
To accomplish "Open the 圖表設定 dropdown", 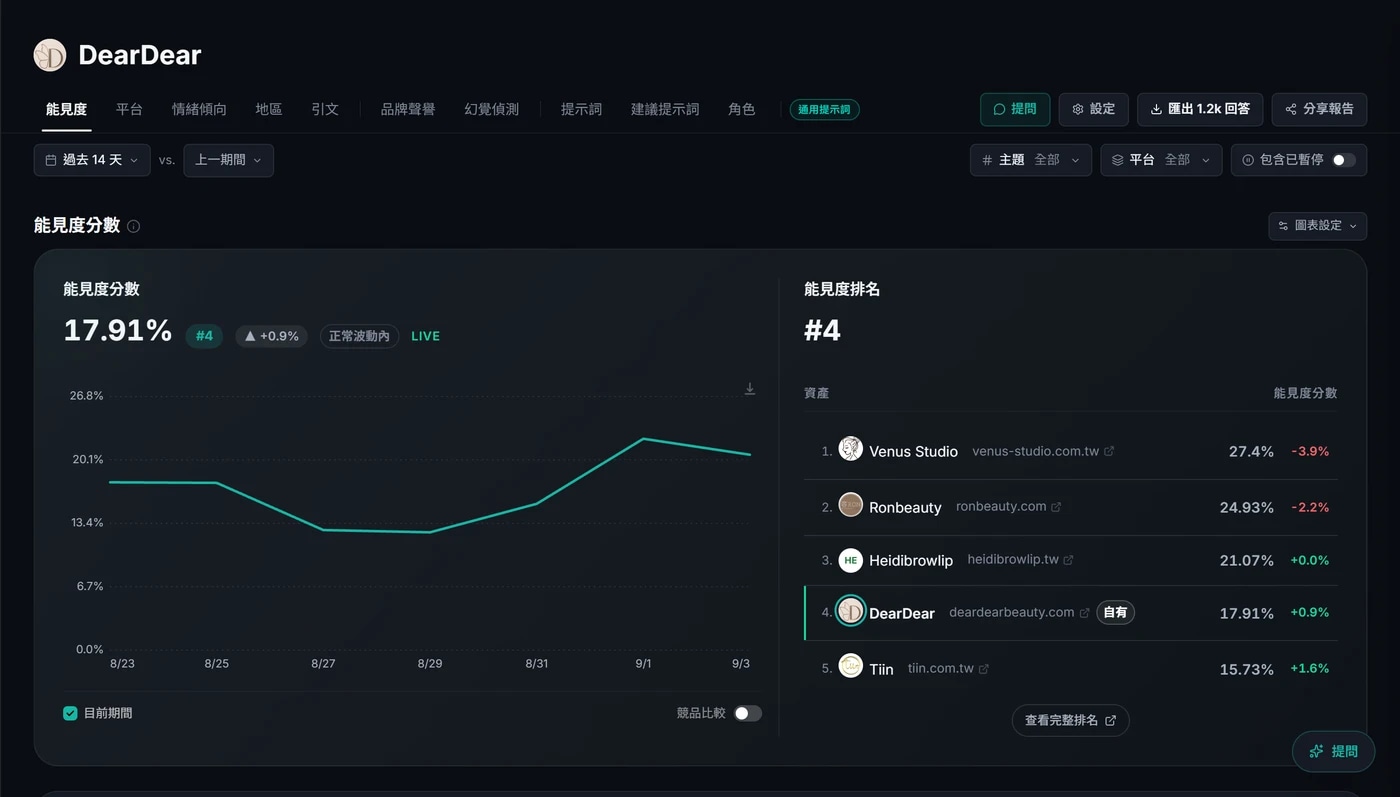I will pos(1317,226).
